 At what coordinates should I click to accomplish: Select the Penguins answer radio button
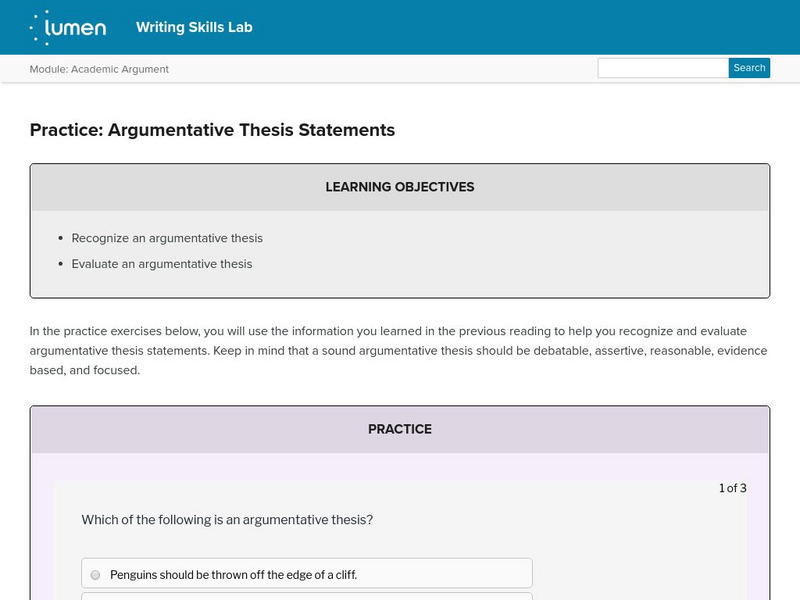[x=96, y=575]
